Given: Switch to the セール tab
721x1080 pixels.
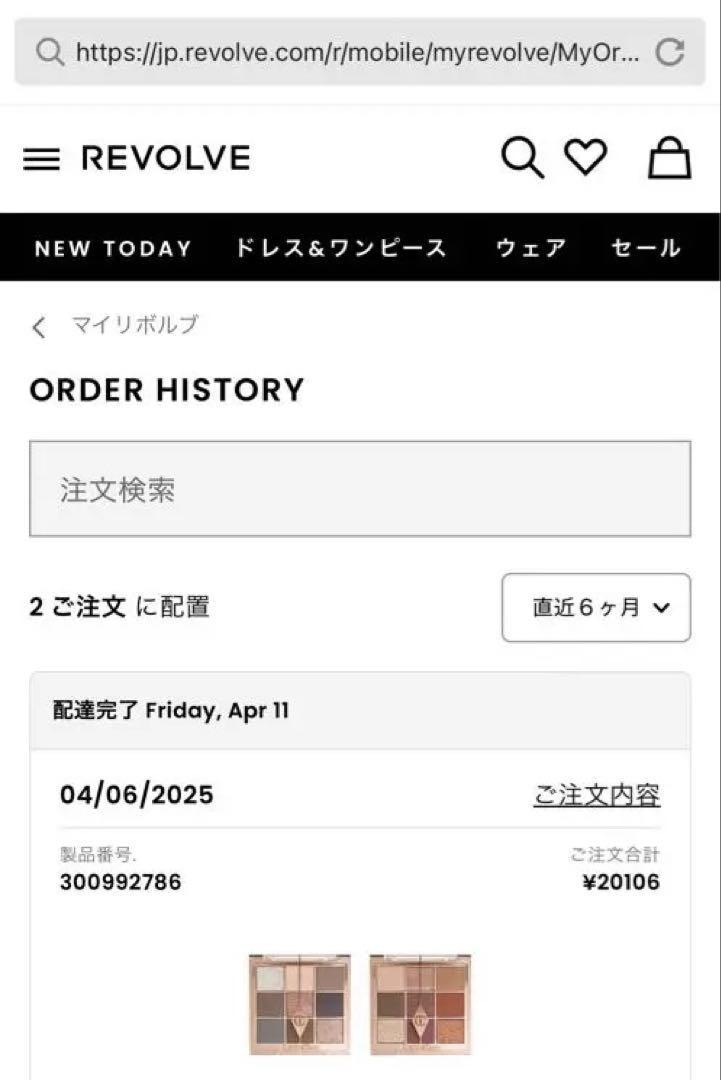Looking at the screenshot, I should (646, 247).
